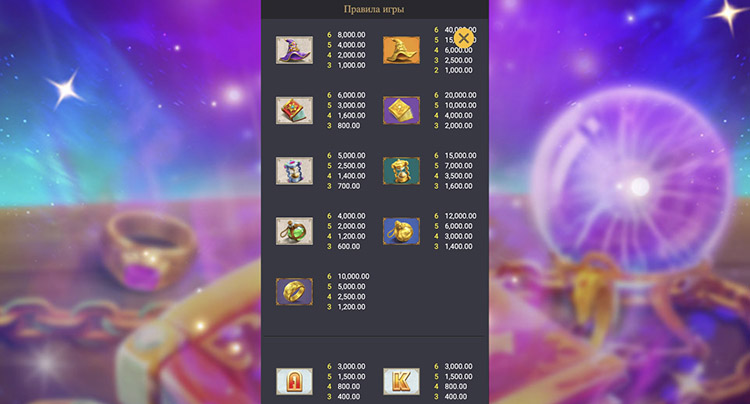Screen dimensions: 750x404
Task: Click the red letter A card symbol
Action: coord(294,382)
